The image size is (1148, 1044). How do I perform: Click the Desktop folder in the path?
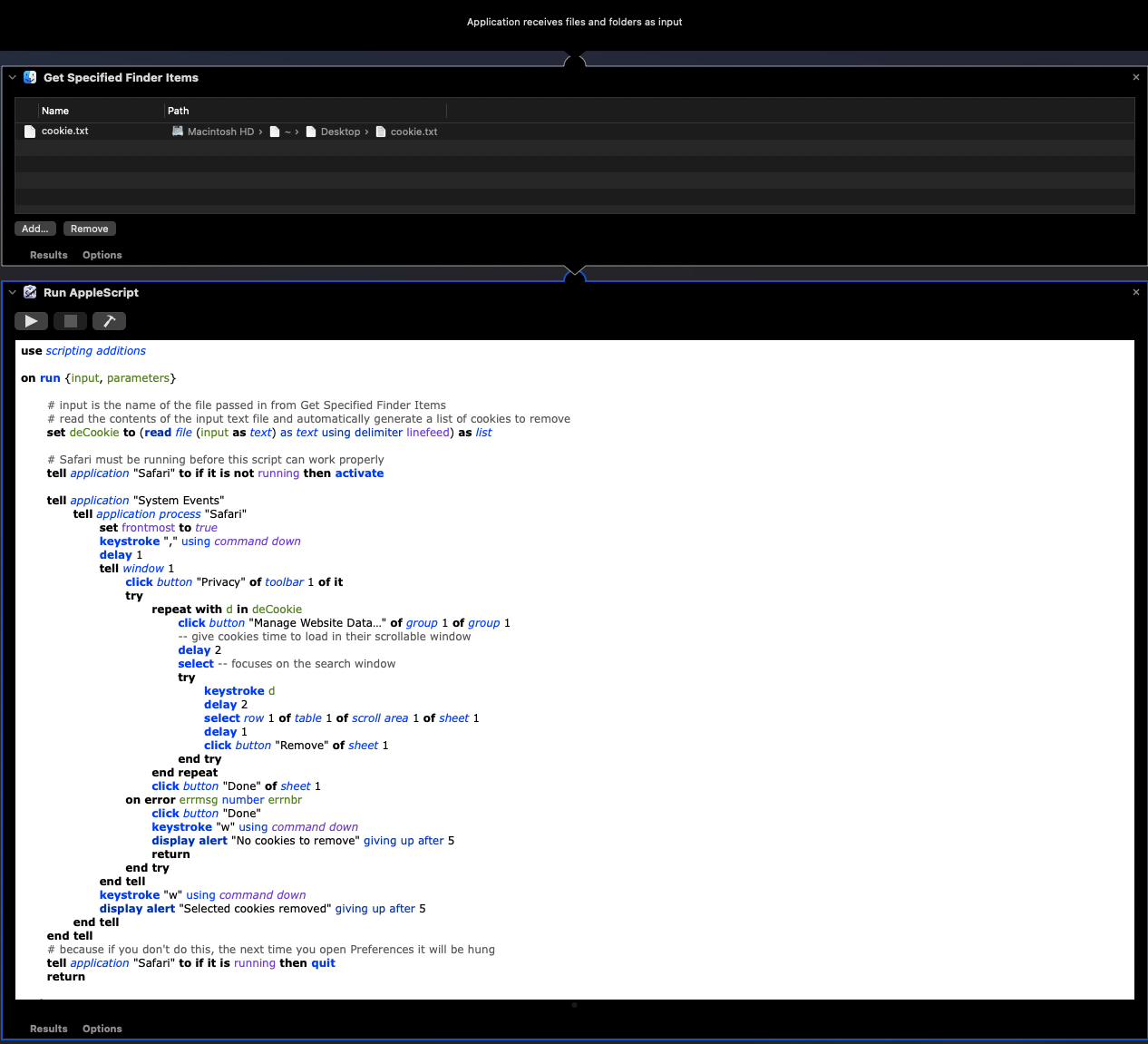click(339, 132)
